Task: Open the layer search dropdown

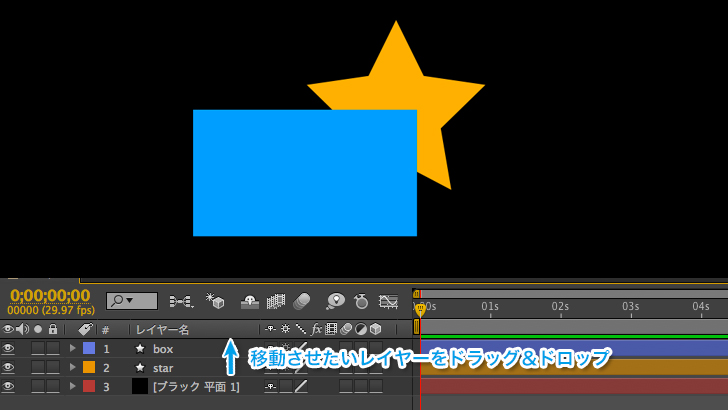Action: tap(132, 300)
